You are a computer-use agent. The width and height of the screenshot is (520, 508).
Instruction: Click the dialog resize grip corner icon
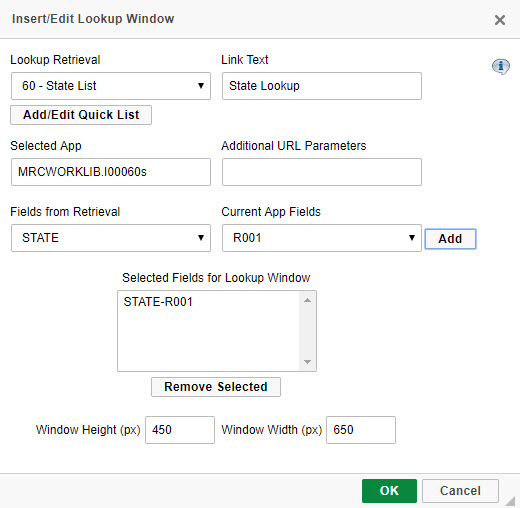[511, 501]
